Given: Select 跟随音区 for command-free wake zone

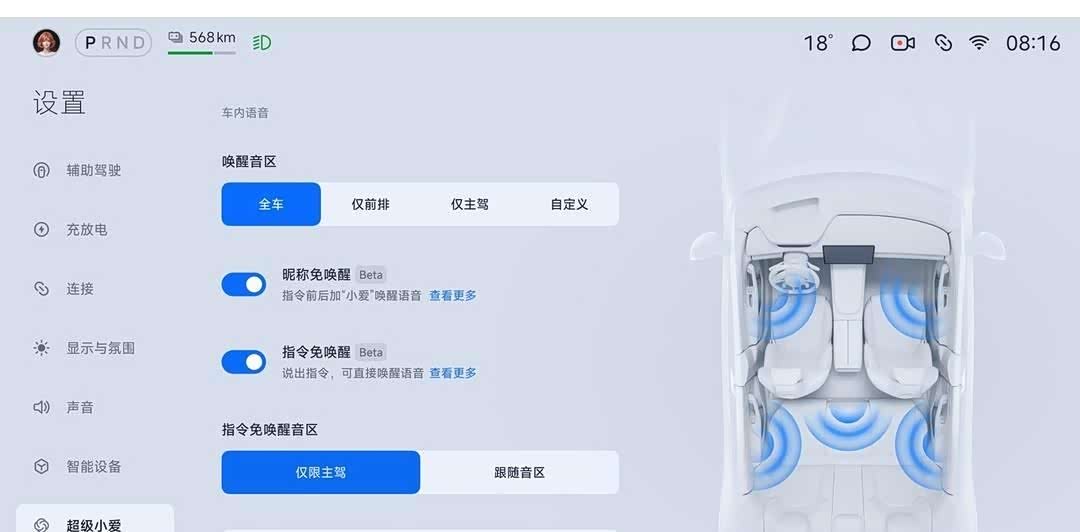Looking at the screenshot, I should [x=519, y=473].
